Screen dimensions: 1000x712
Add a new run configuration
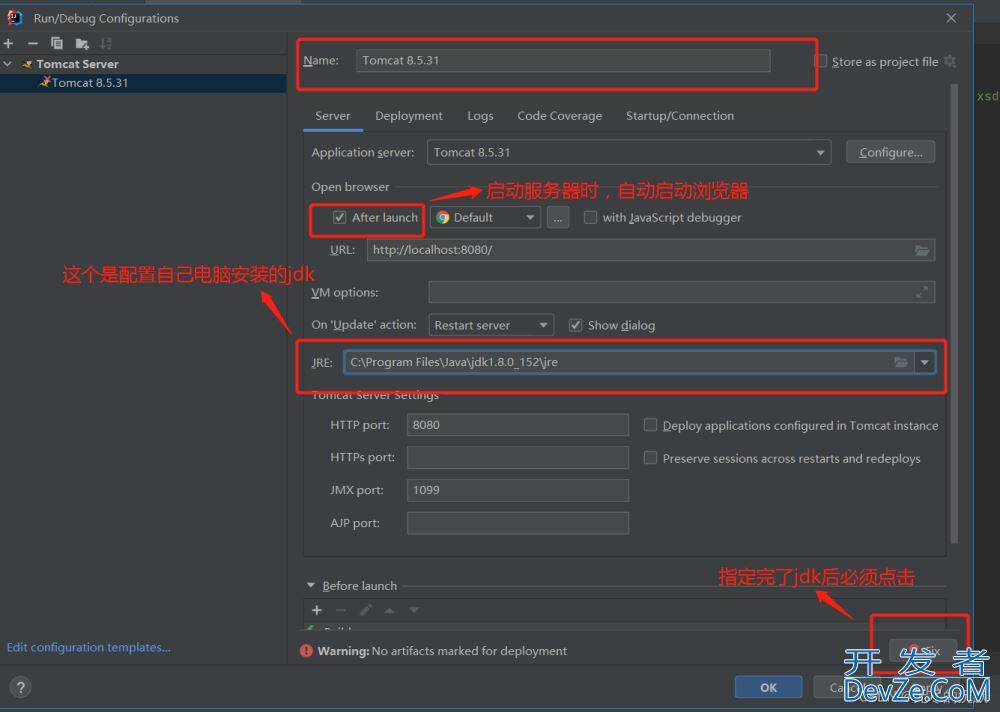pos(8,43)
